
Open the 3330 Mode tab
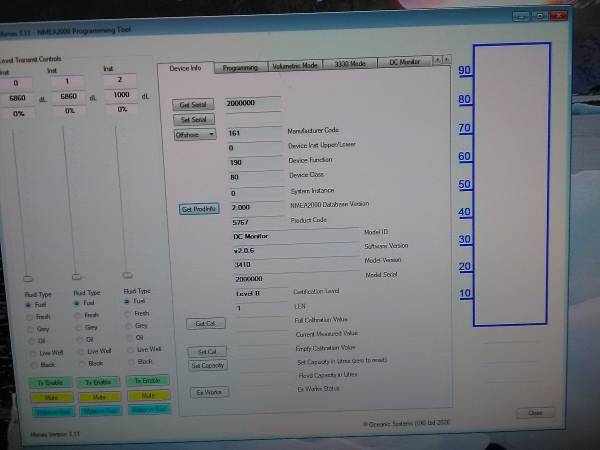click(350, 64)
